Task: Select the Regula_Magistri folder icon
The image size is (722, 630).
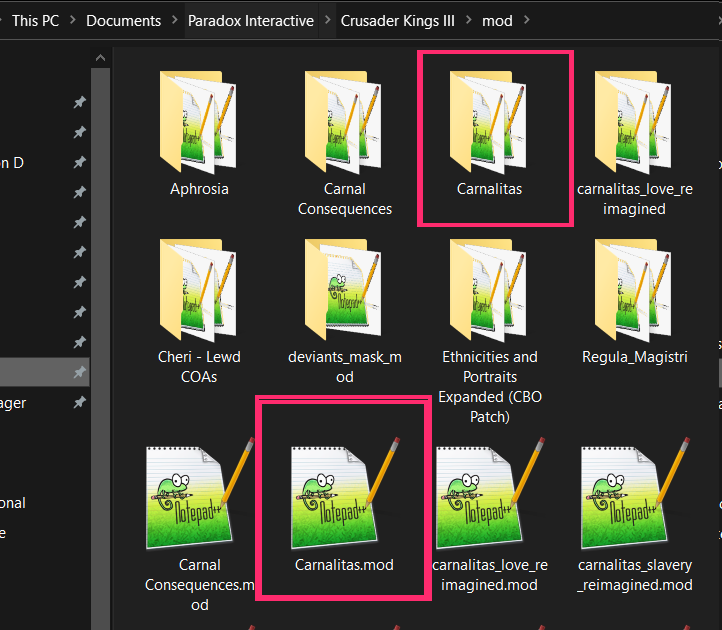Action: tap(633, 290)
